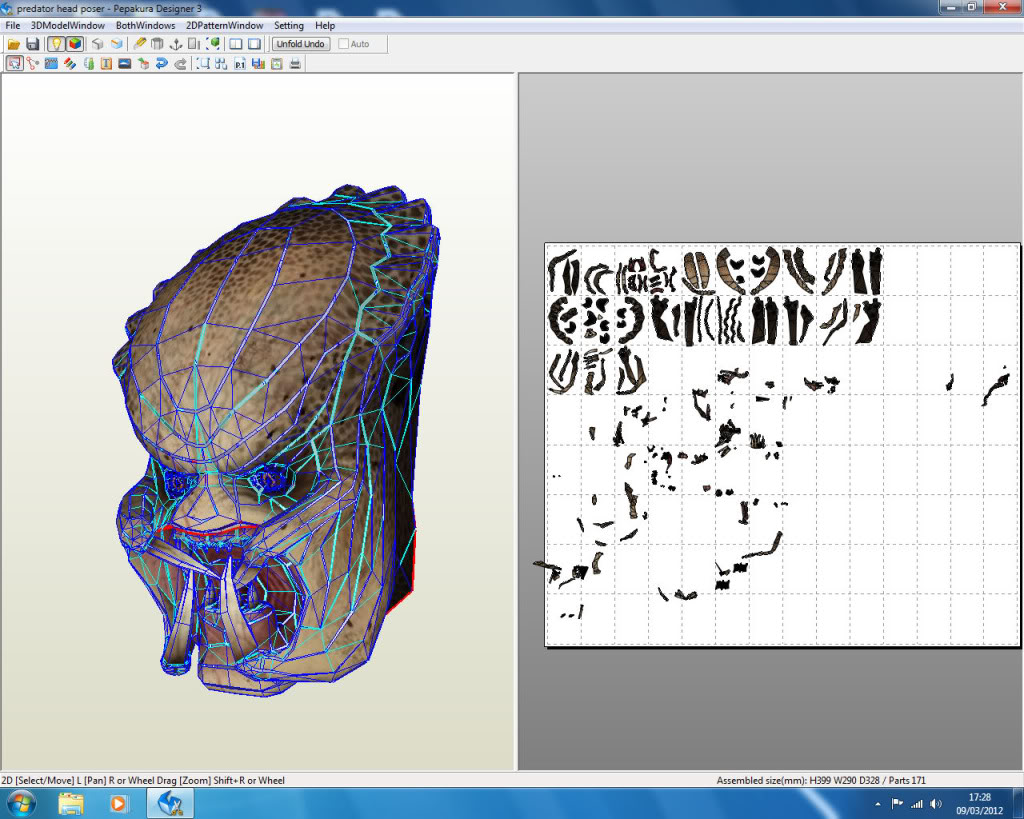Open the media player taskbar icon

point(118,803)
